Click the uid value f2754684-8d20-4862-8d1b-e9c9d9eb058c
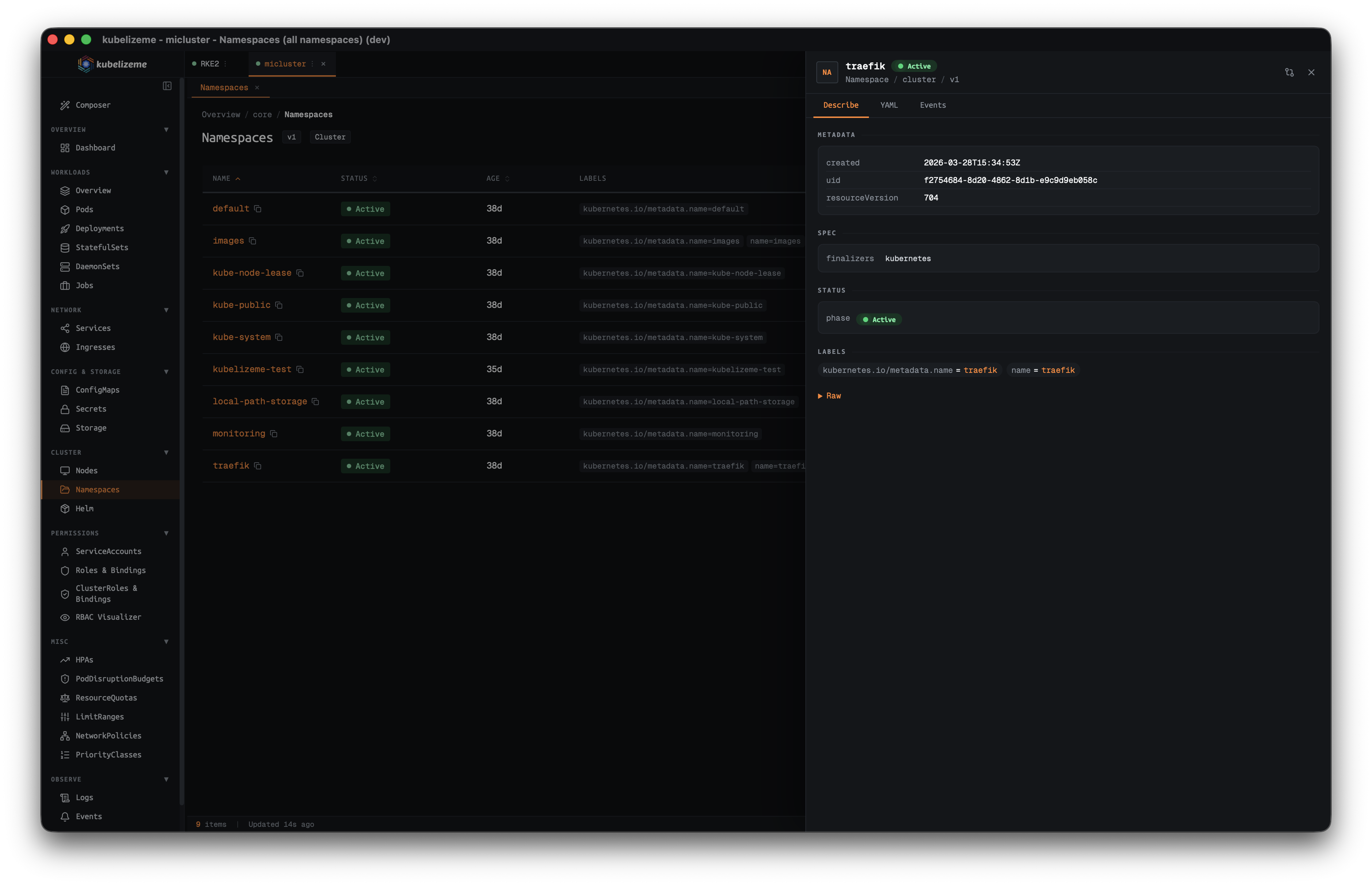The height and width of the screenshot is (886, 1372). (1010, 180)
